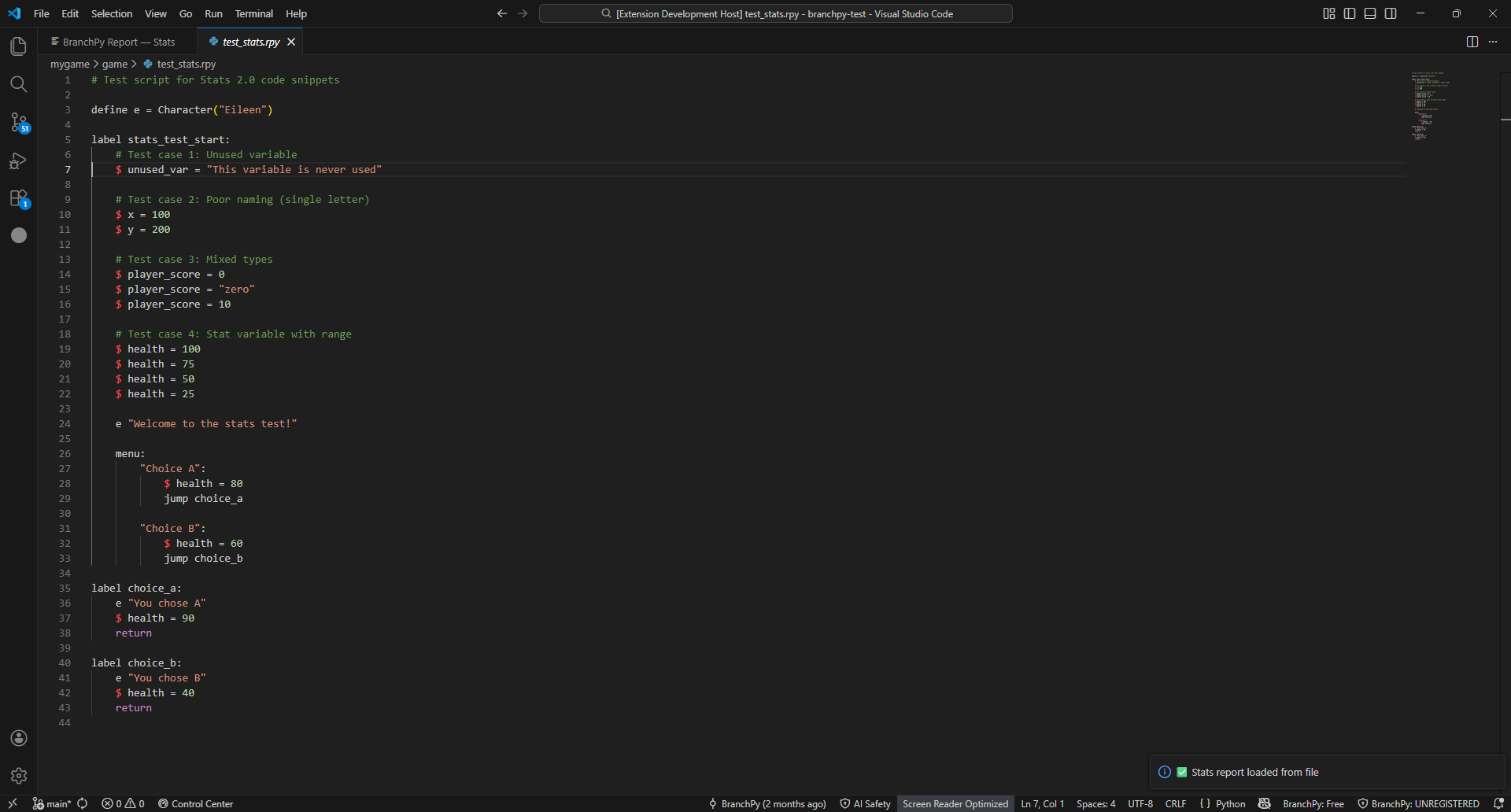
Task: Toggle the secondary side bar
Action: point(1391,13)
